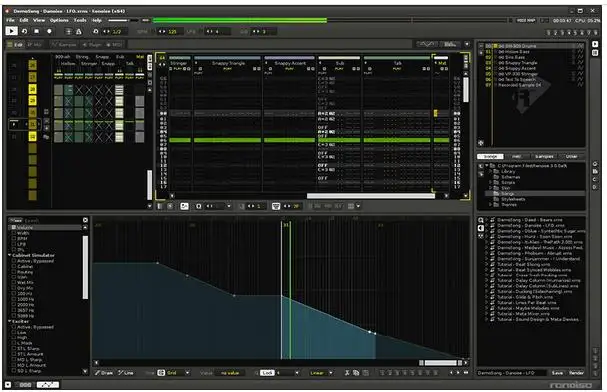
Task: Click the top-right play arrow panel icon
Action: coord(595,45)
